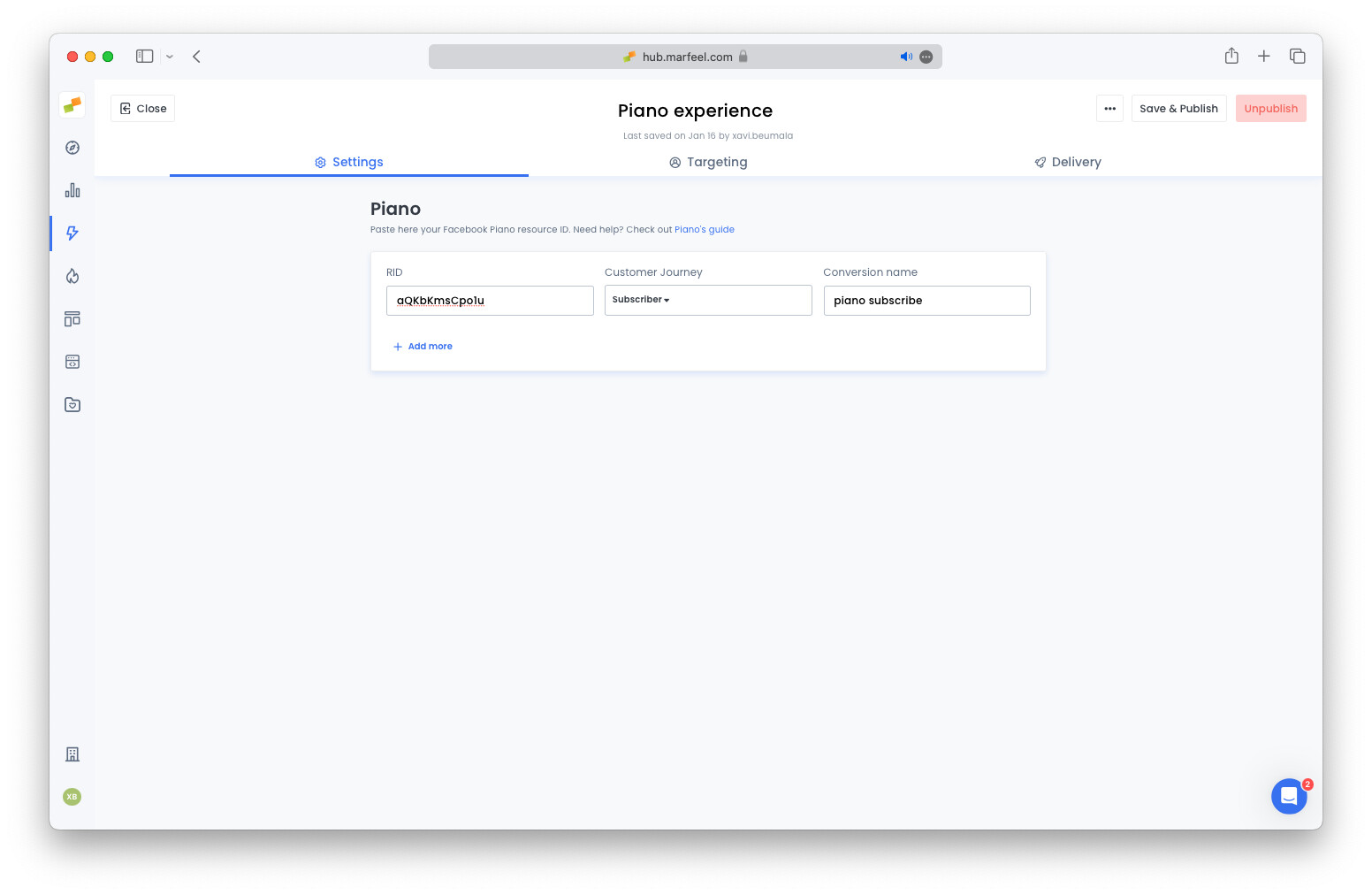The image size is (1372, 895).
Task: Open the organization building icon
Action: pos(72,754)
